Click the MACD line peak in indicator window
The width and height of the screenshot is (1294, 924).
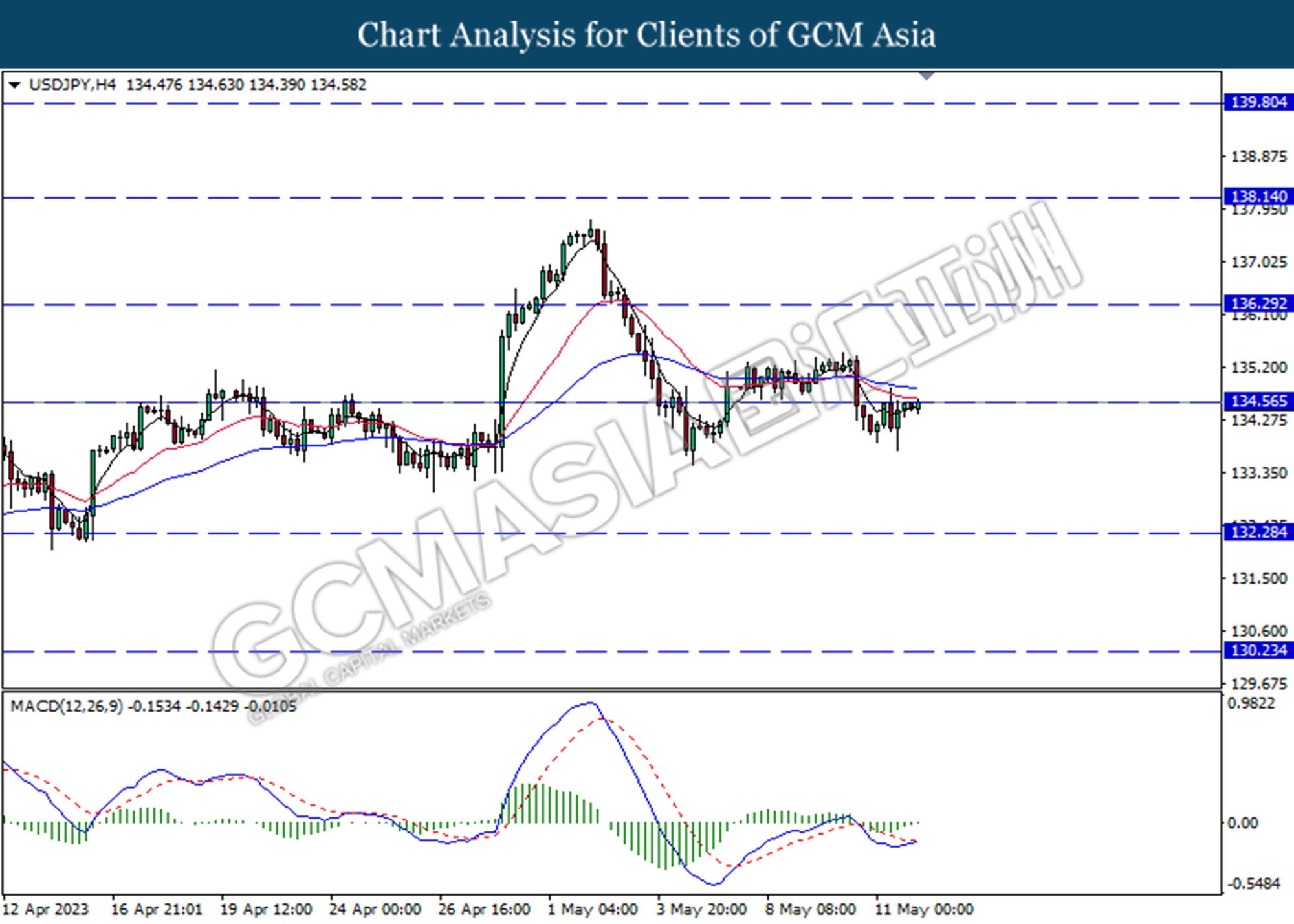click(589, 703)
